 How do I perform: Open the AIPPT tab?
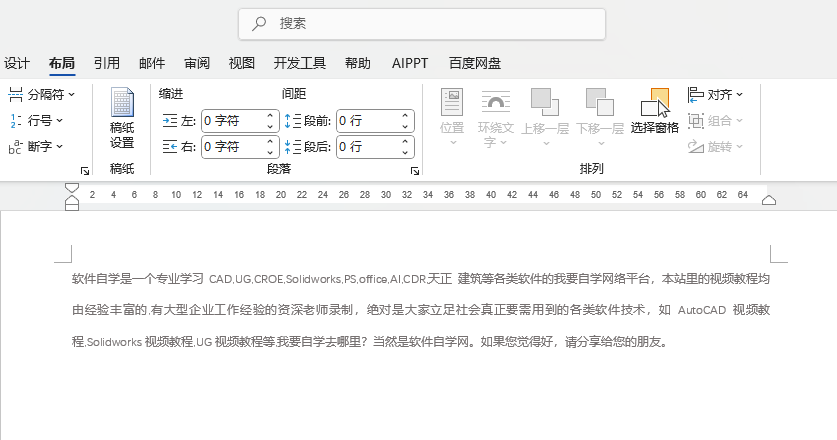pyautogui.click(x=410, y=63)
